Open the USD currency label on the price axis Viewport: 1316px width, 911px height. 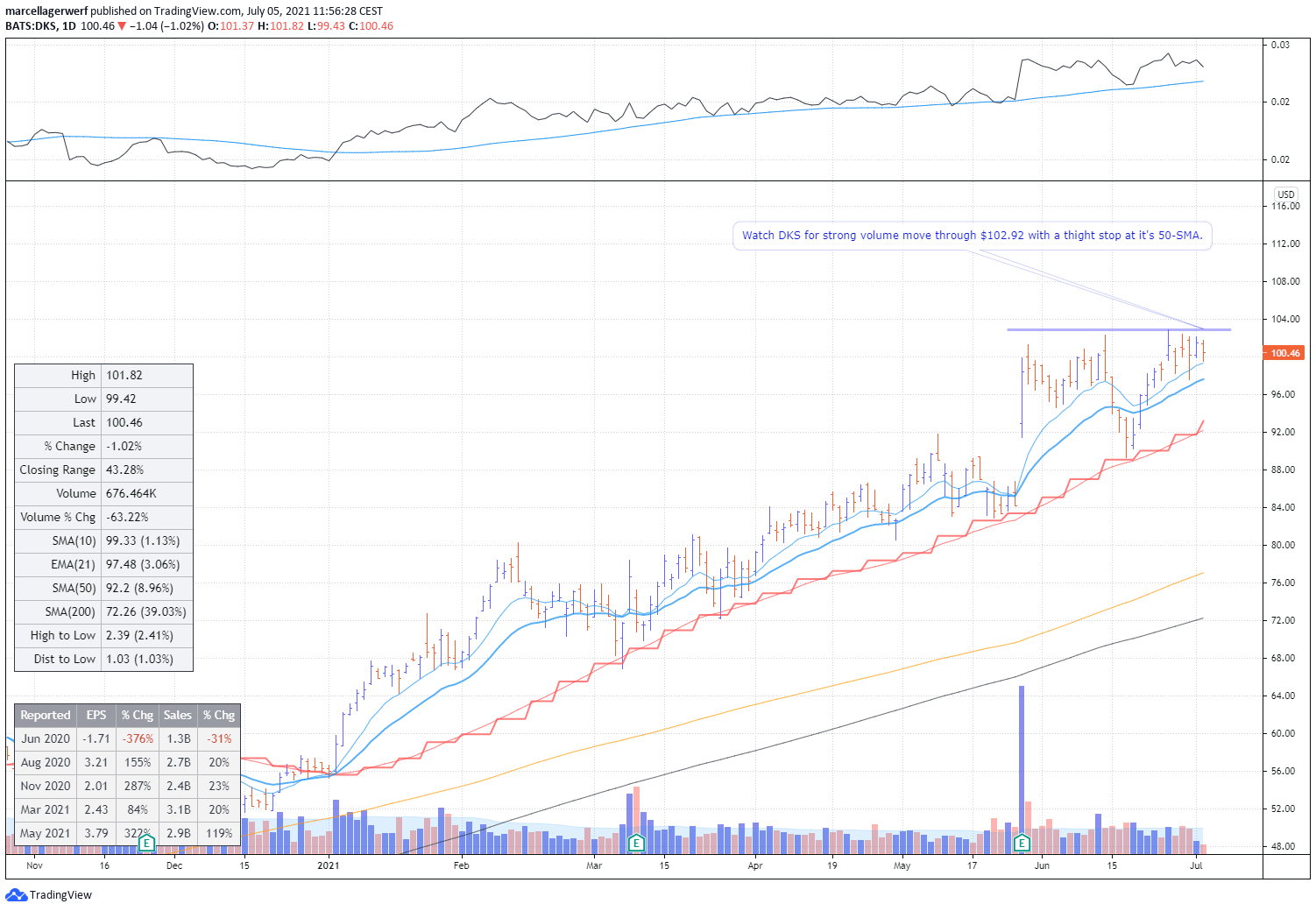tap(1286, 194)
